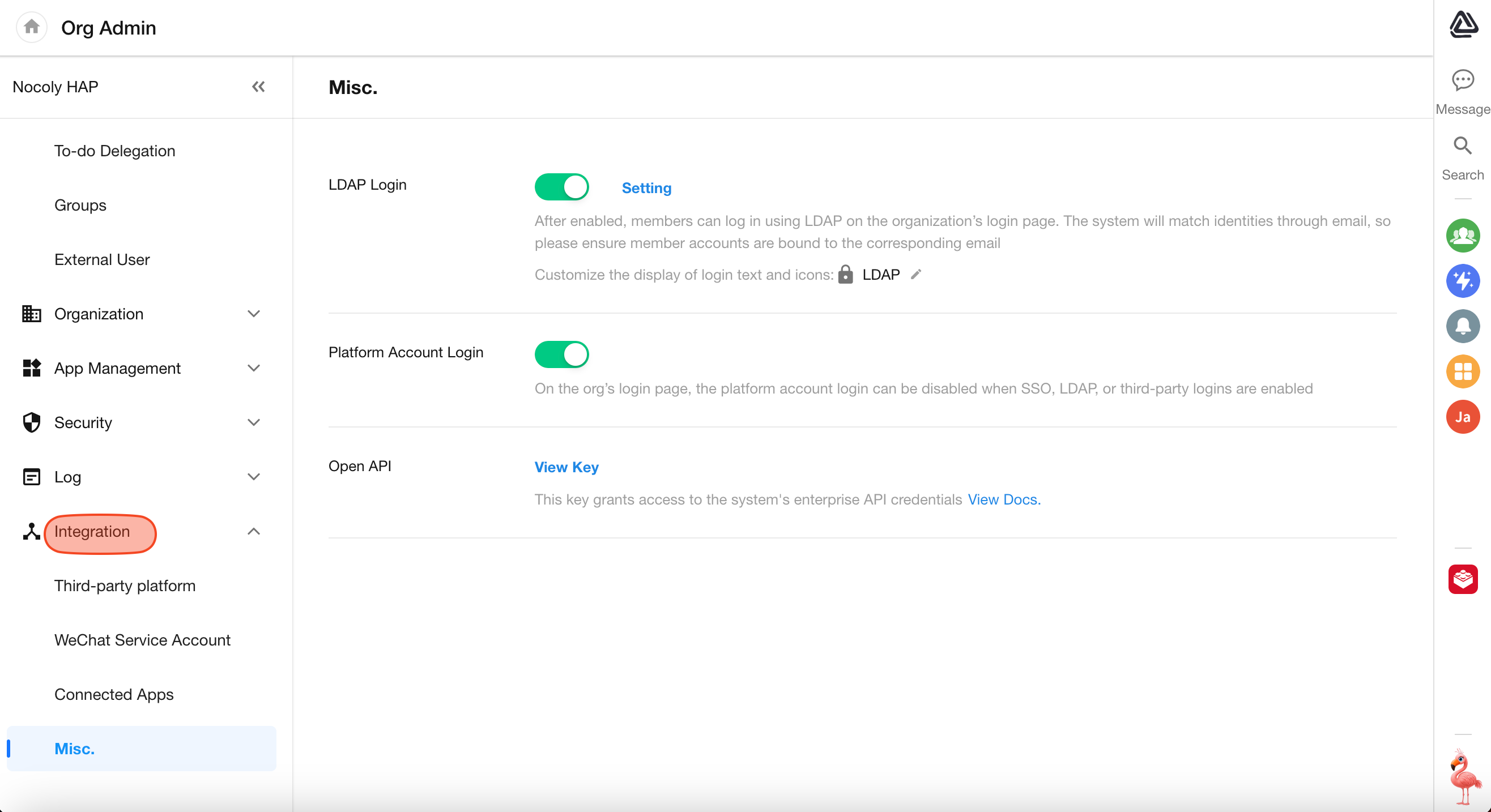Turn off Platform Account Login toggle
The image size is (1491, 812).
coord(561,354)
